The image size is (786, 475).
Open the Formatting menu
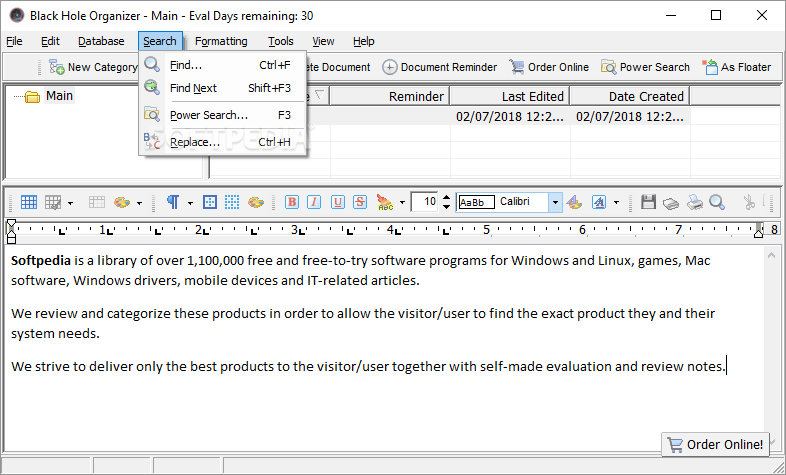pos(221,41)
